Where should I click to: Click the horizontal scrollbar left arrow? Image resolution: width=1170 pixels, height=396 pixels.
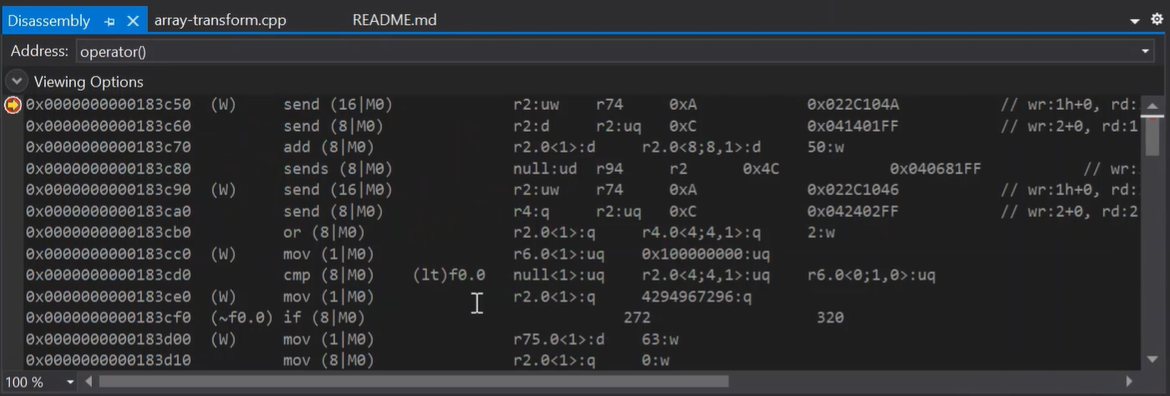89,382
